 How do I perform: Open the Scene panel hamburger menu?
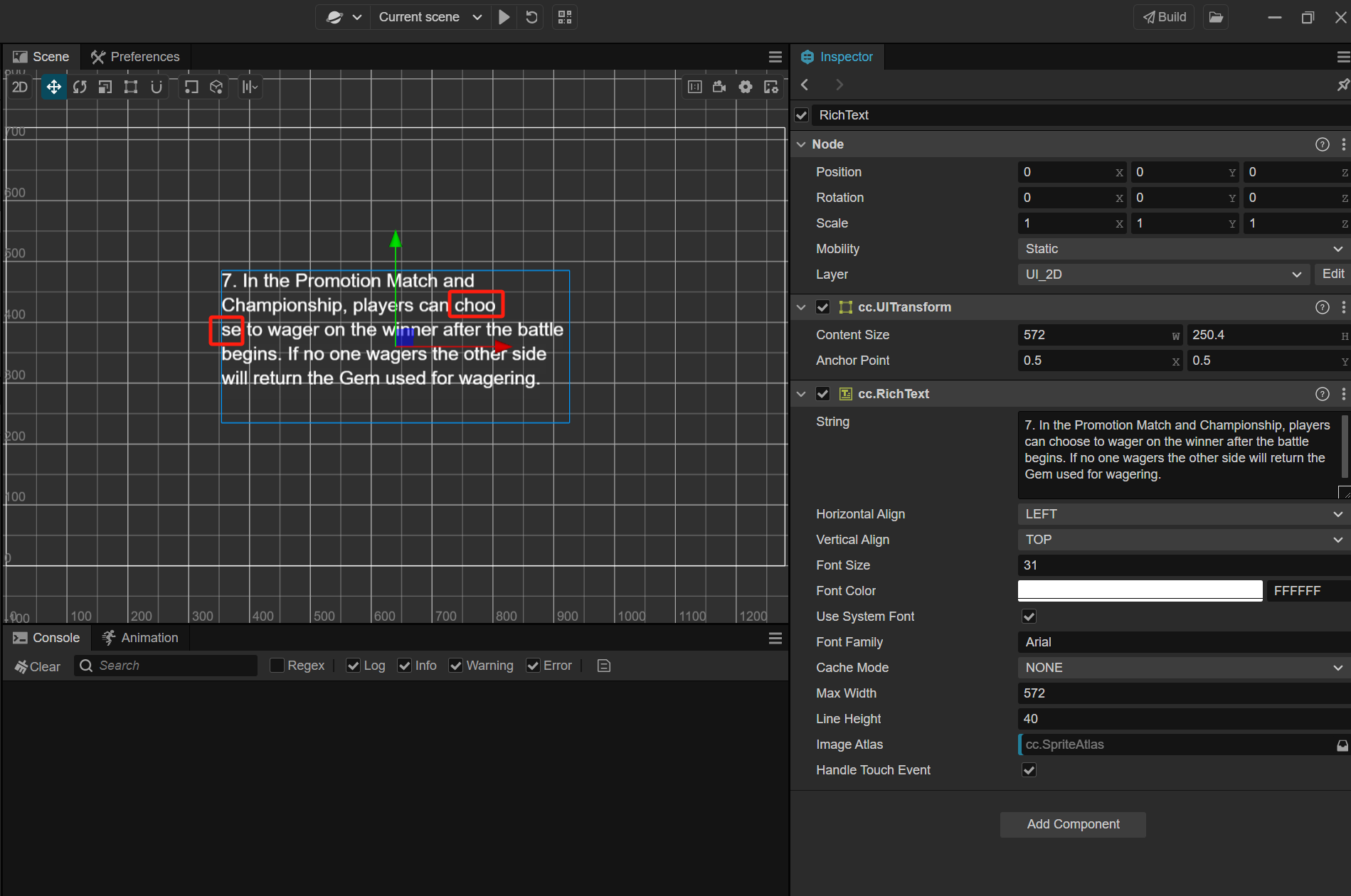coord(775,57)
